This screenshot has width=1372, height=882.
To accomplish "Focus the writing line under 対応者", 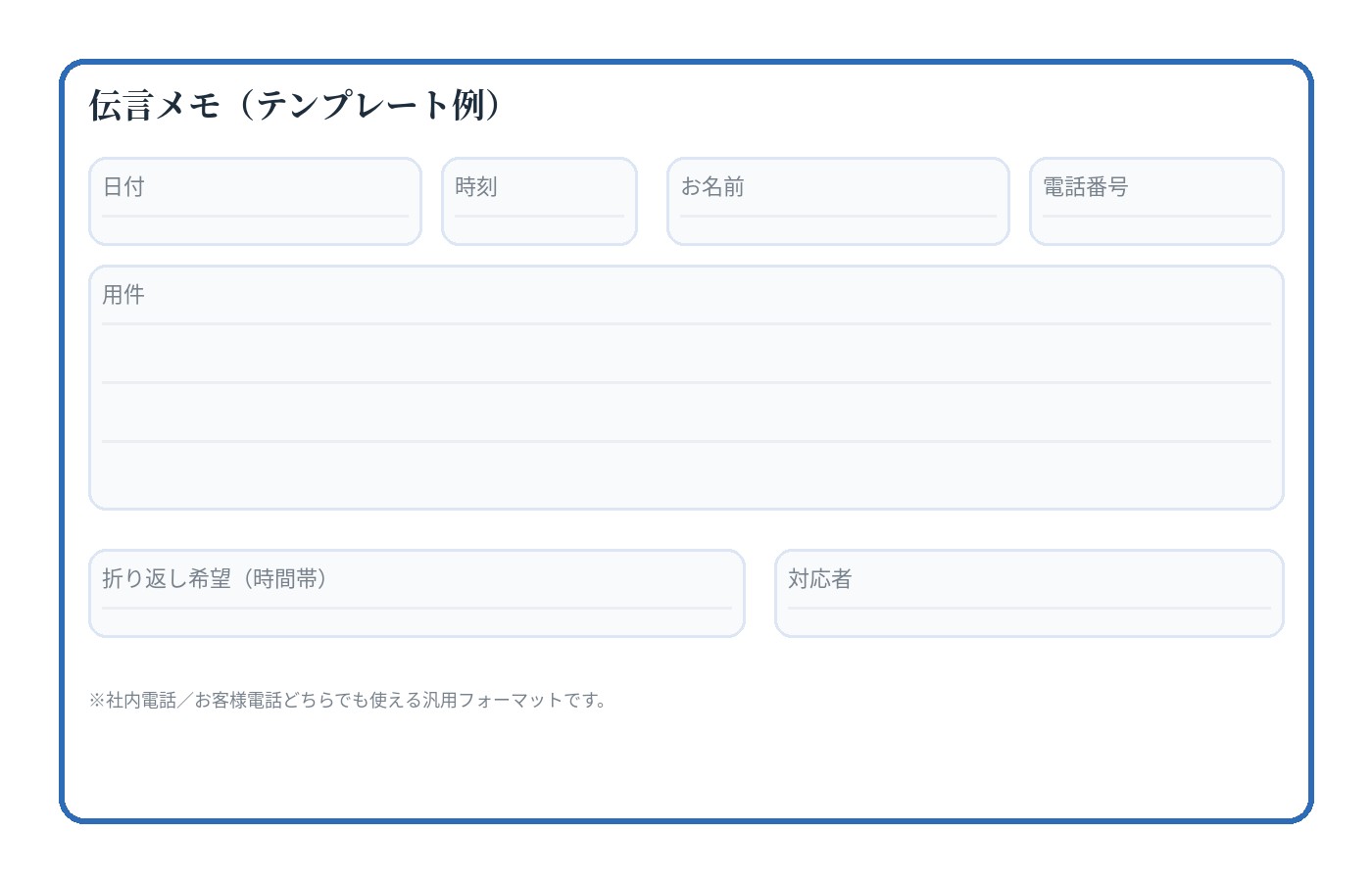I will (x=1029, y=608).
